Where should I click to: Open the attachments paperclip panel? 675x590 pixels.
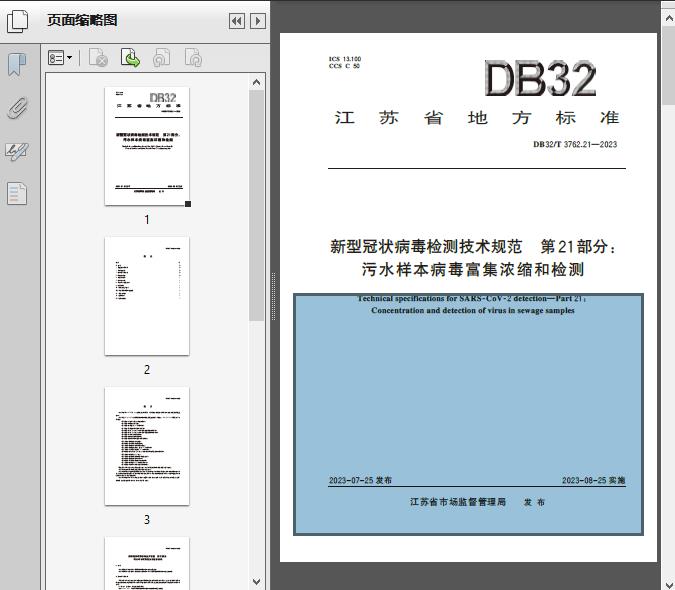click(18, 108)
